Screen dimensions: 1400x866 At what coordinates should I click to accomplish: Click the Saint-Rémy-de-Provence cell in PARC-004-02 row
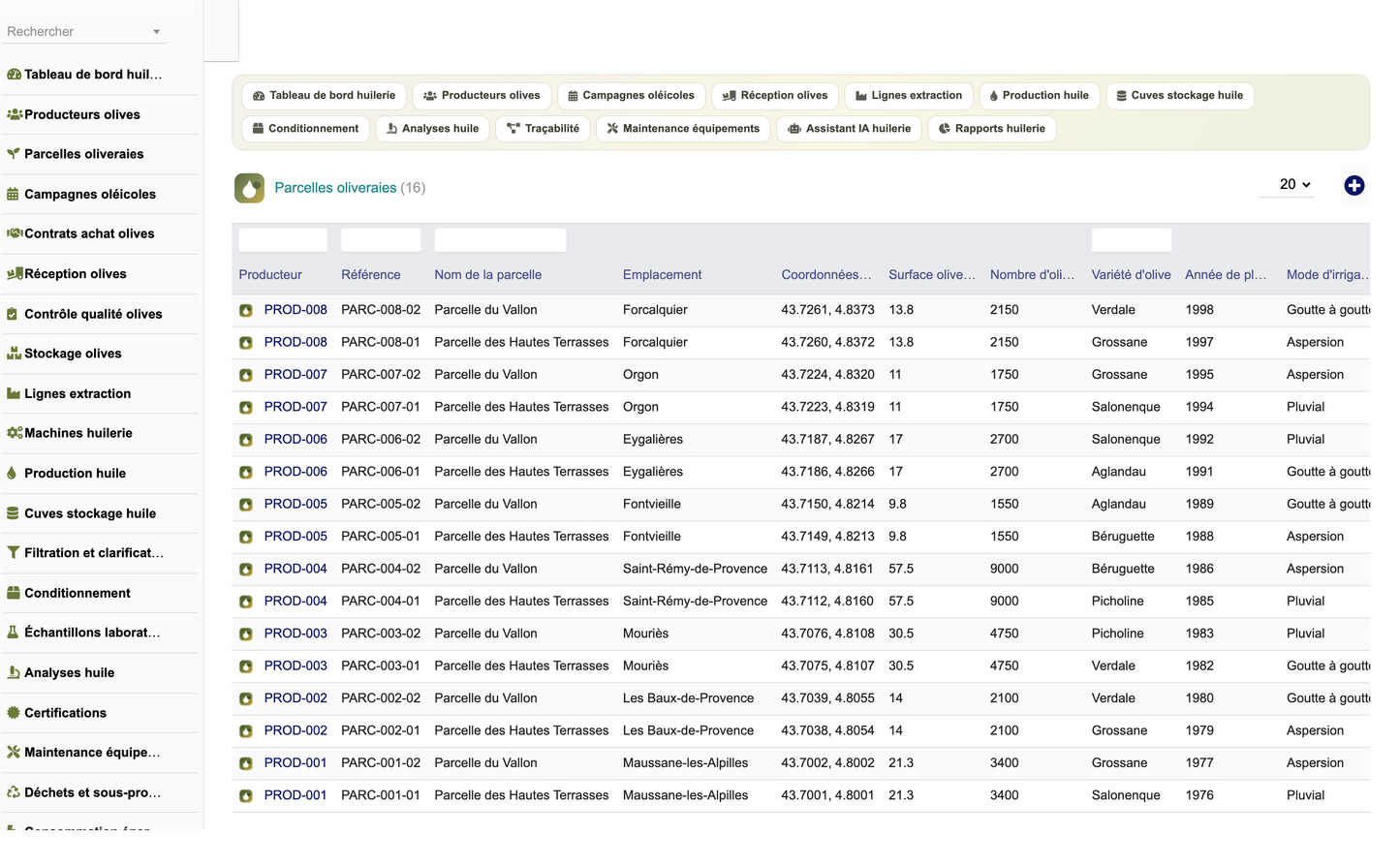click(x=695, y=570)
